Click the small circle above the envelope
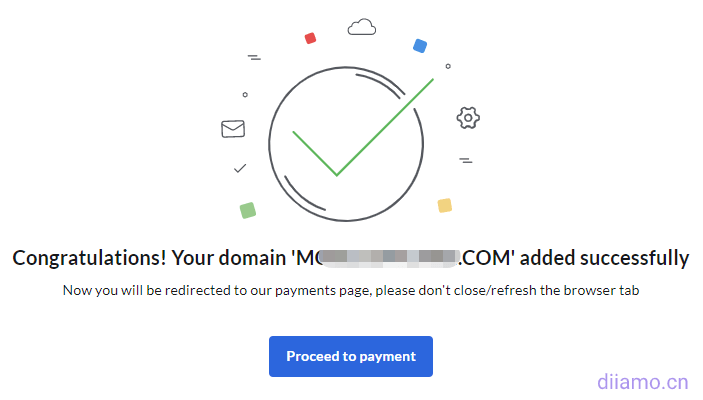This screenshot has width=703, height=400. (x=245, y=95)
